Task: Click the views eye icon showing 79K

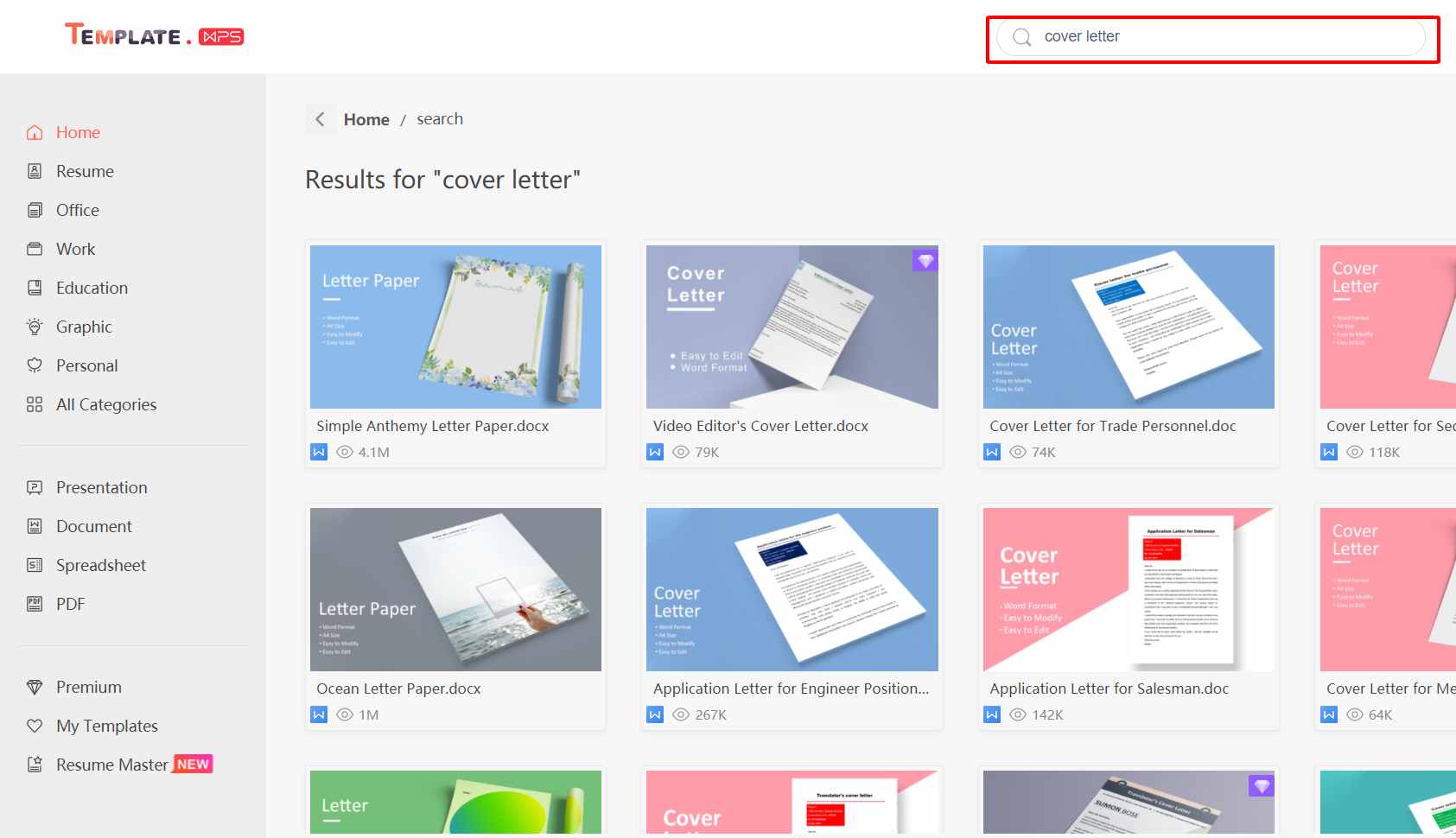Action: (x=681, y=452)
